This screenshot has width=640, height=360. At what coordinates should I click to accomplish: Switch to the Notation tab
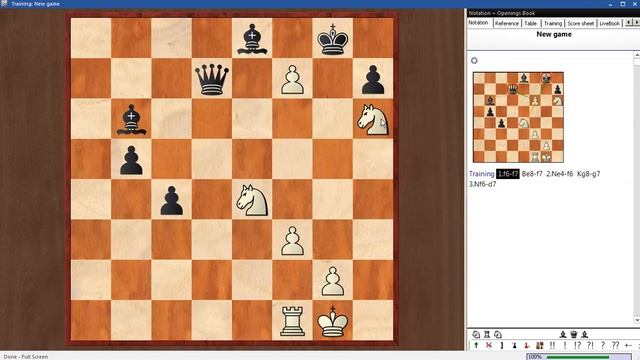point(478,23)
